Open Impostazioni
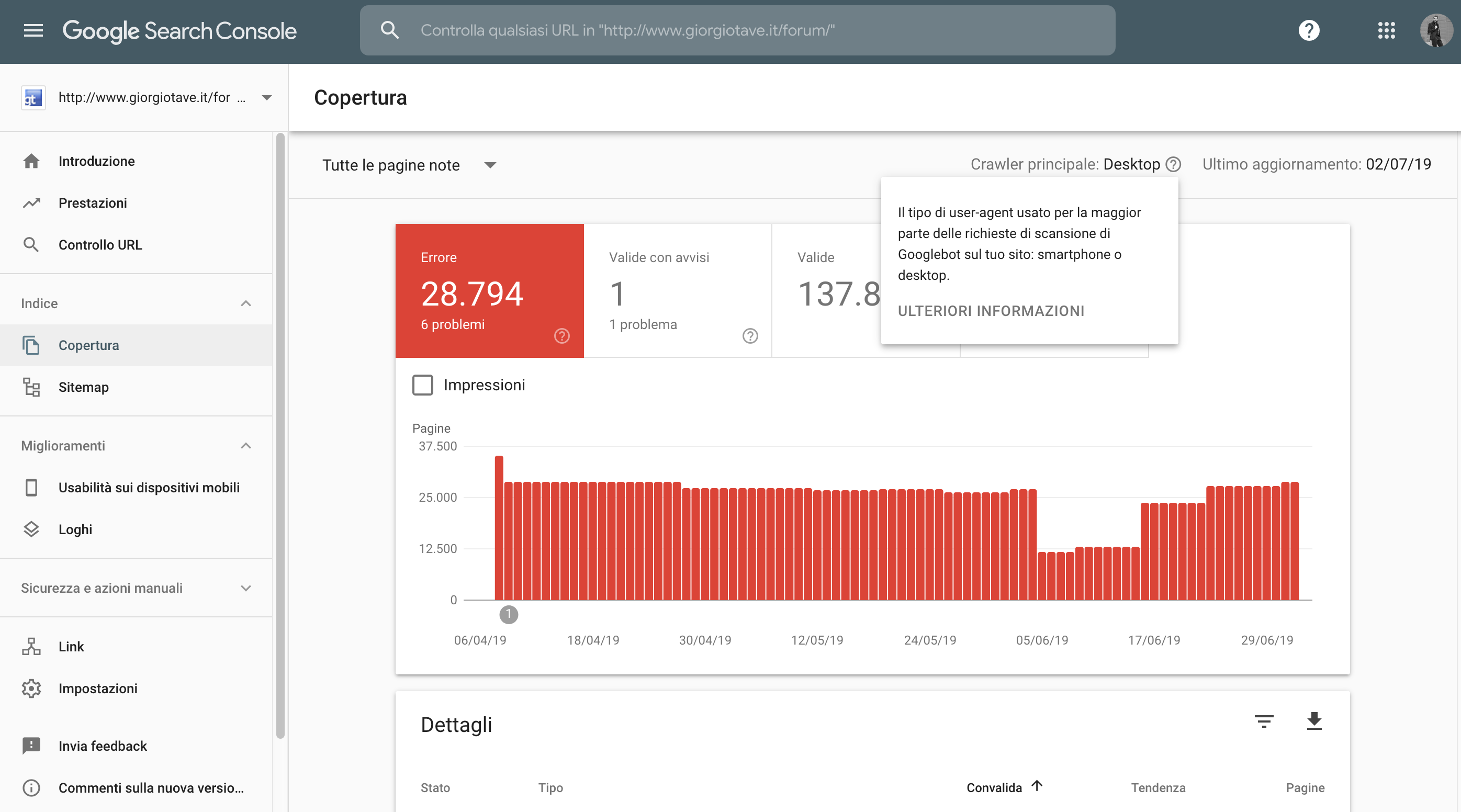This screenshot has width=1461, height=812. pos(136,689)
